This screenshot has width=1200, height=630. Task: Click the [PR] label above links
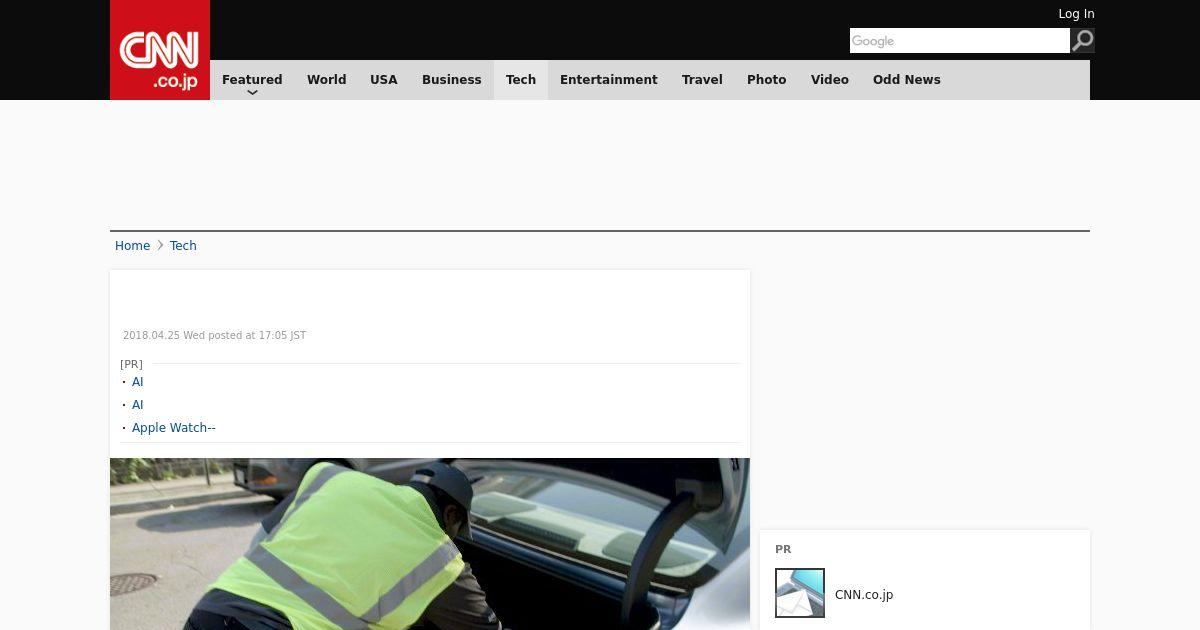click(x=131, y=364)
